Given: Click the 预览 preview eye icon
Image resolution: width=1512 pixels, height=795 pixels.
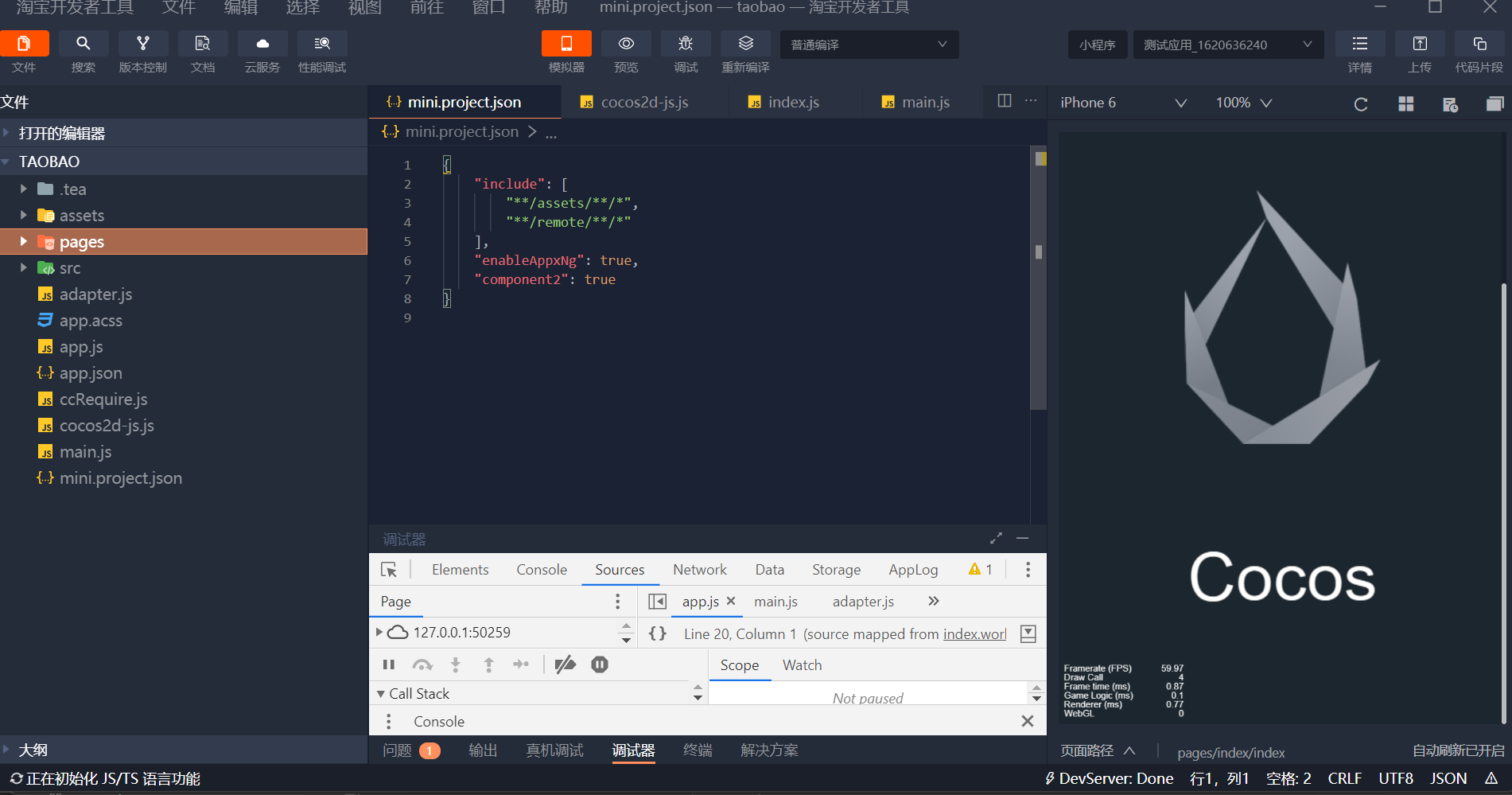Looking at the screenshot, I should pyautogui.click(x=626, y=44).
